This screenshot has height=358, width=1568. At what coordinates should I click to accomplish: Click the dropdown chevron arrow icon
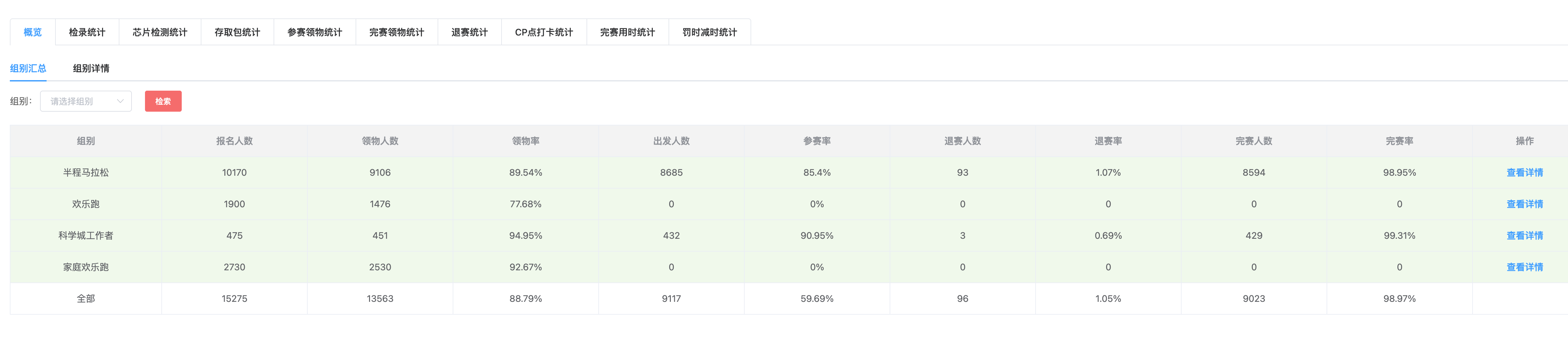click(x=120, y=101)
